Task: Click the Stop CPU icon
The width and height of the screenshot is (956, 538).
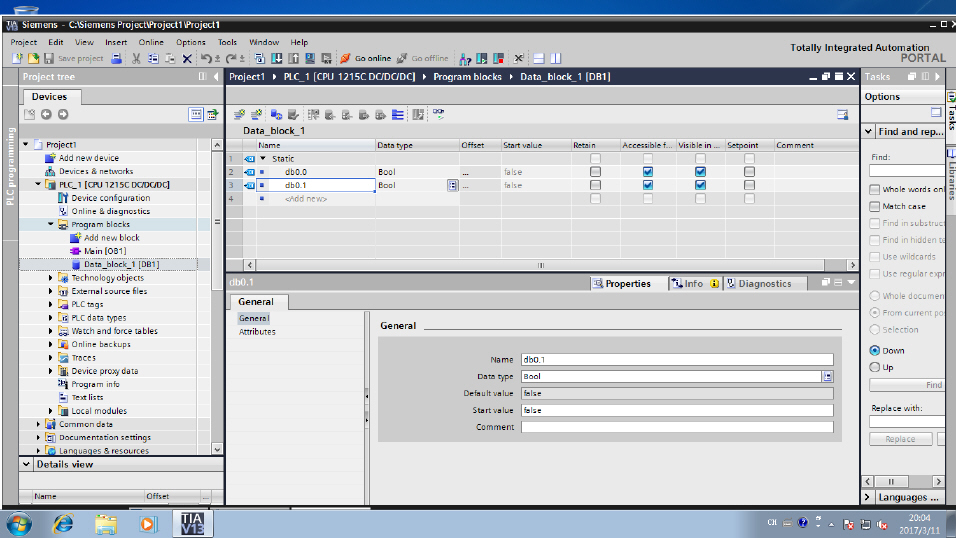Action: [x=498, y=59]
